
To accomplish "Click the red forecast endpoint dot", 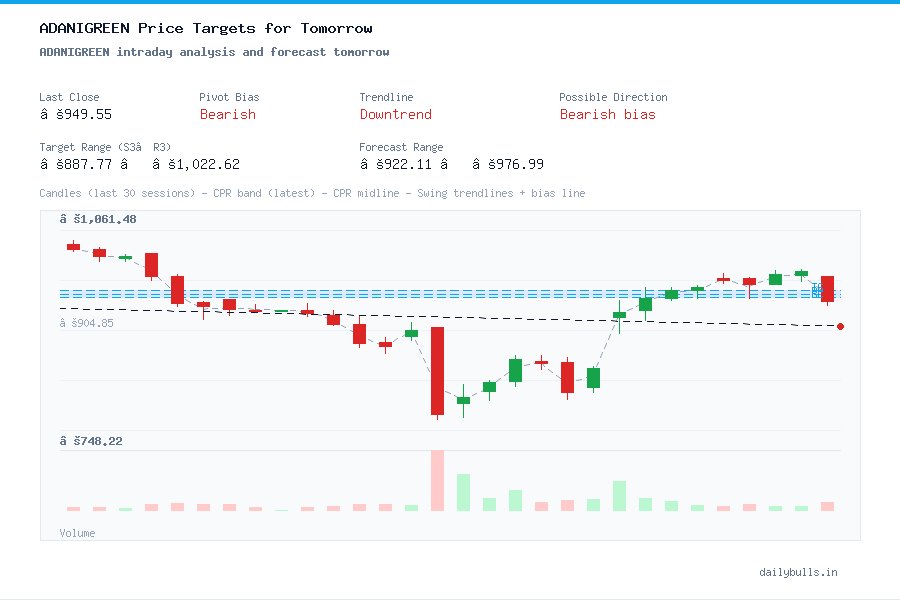I will (840, 326).
